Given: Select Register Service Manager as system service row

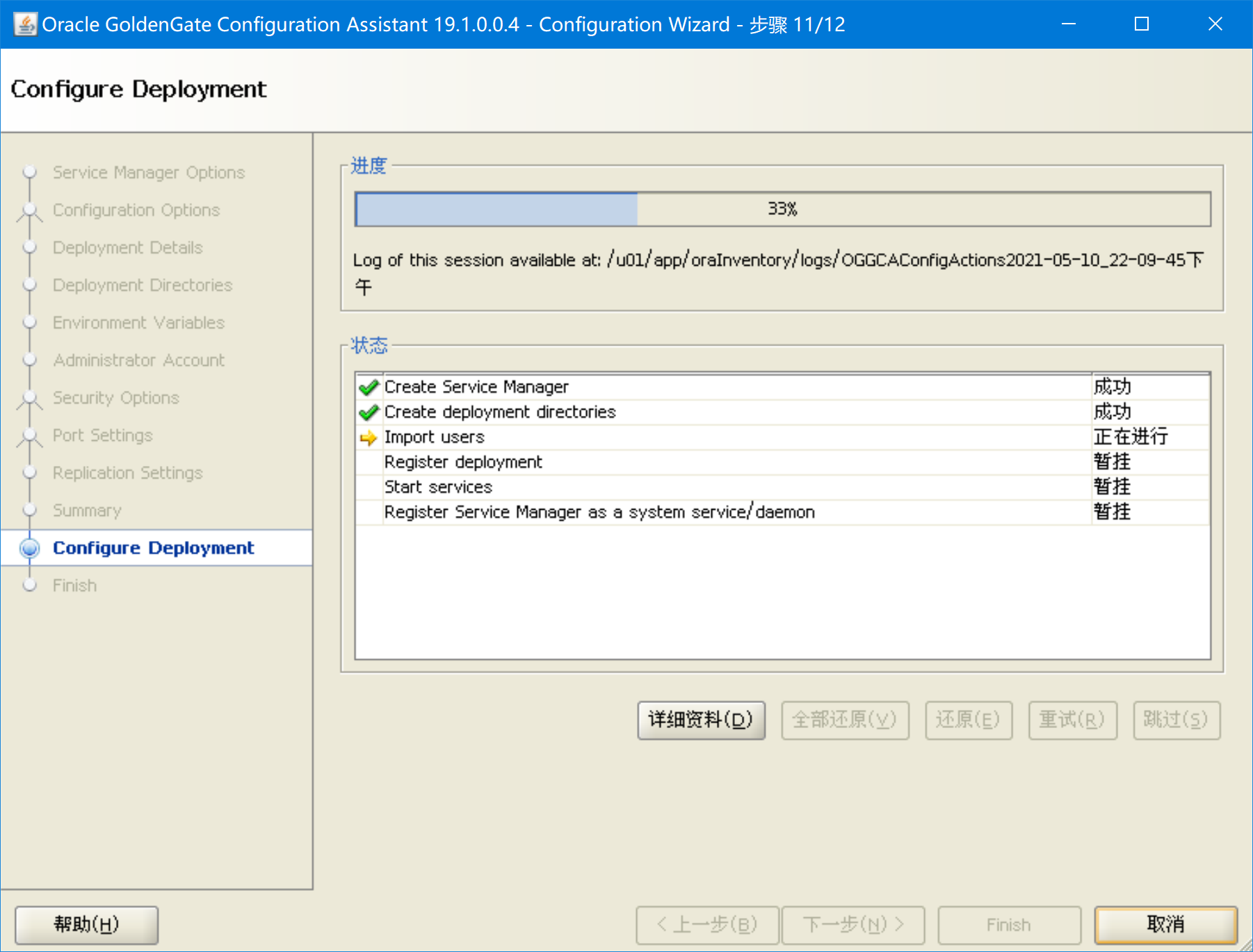Looking at the screenshot, I should click(x=782, y=513).
